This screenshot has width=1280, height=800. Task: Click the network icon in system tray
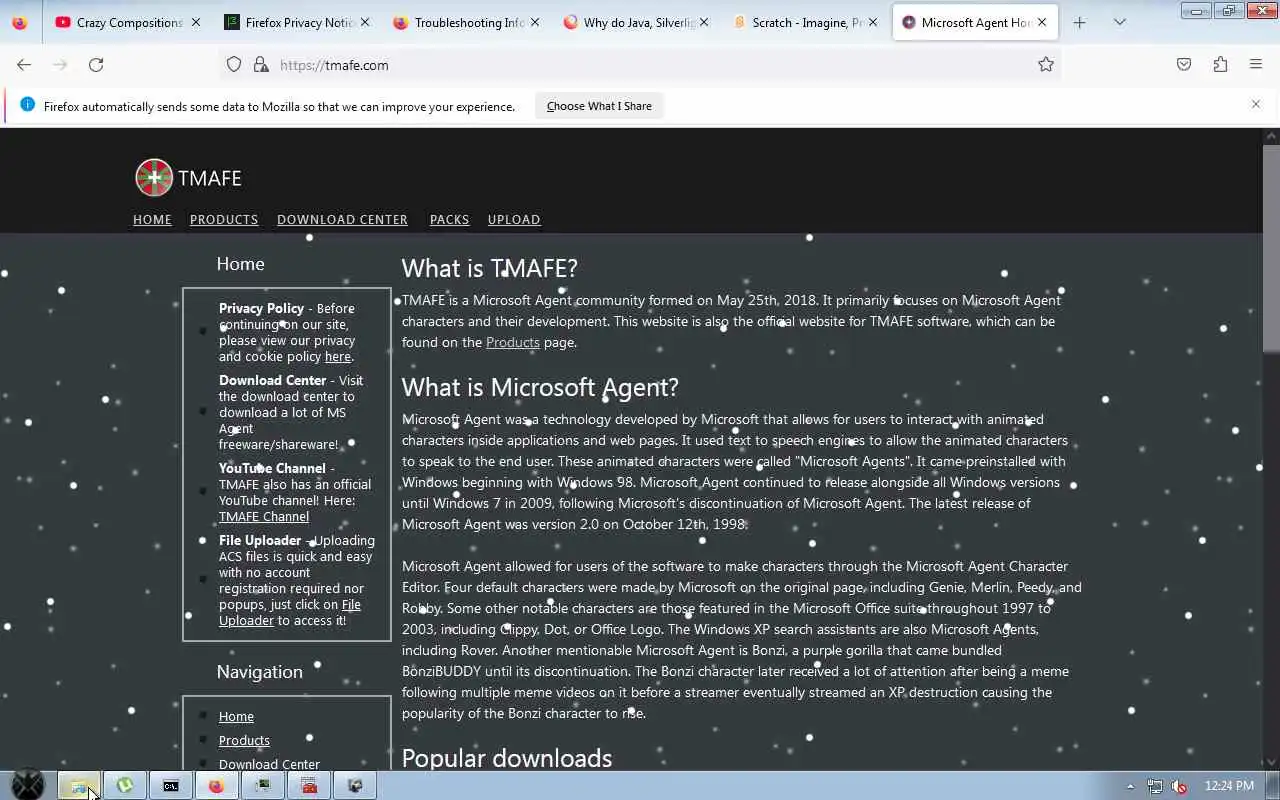pyautogui.click(x=1155, y=786)
